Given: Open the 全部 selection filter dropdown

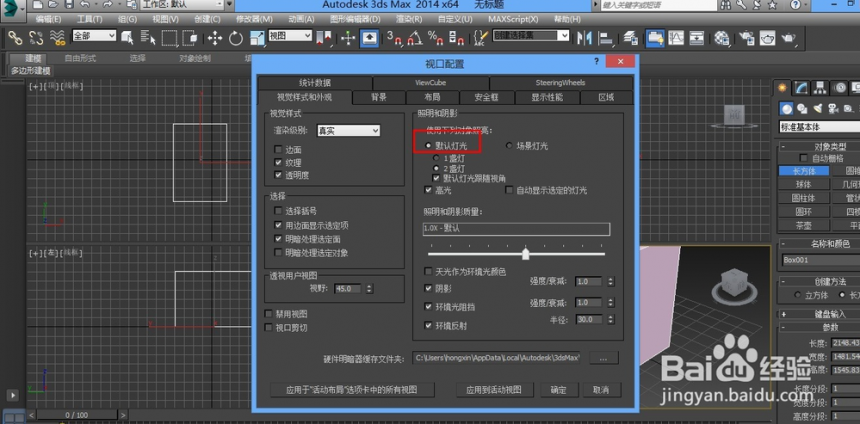Looking at the screenshot, I should [x=94, y=36].
